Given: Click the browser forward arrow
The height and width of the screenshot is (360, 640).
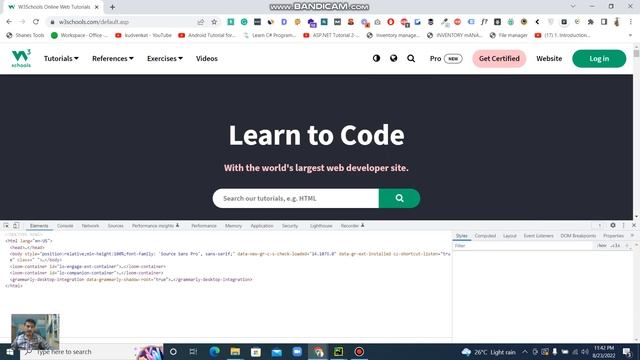Looking at the screenshot, I should pos(22,22).
